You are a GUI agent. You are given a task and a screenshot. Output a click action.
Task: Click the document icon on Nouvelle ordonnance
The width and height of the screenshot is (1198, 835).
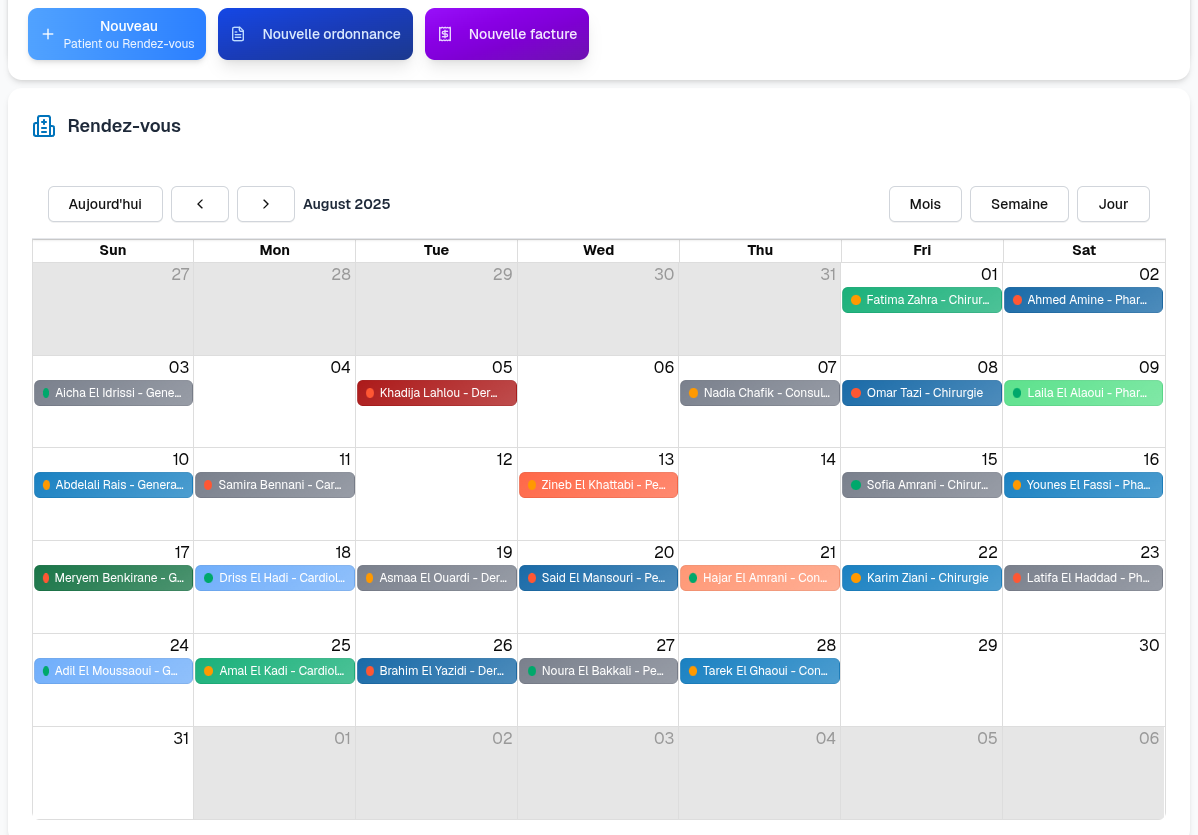click(x=237, y=33)
